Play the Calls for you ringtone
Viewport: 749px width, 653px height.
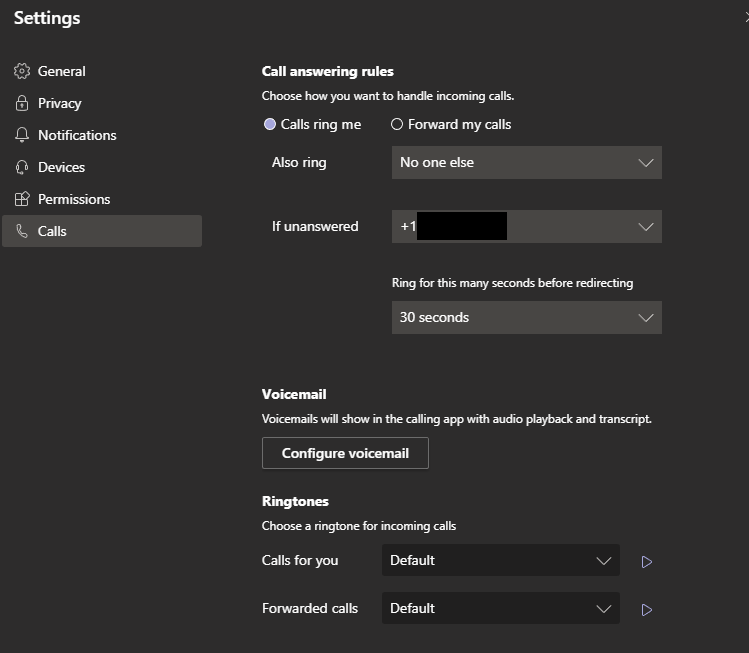647,562
